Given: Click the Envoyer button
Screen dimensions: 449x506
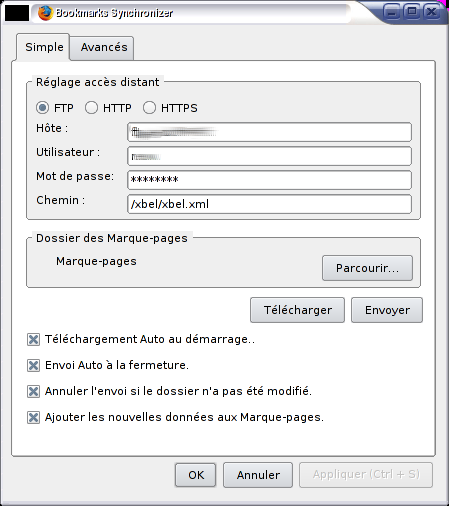Looking at the screenshot, I should click(387, 310).
